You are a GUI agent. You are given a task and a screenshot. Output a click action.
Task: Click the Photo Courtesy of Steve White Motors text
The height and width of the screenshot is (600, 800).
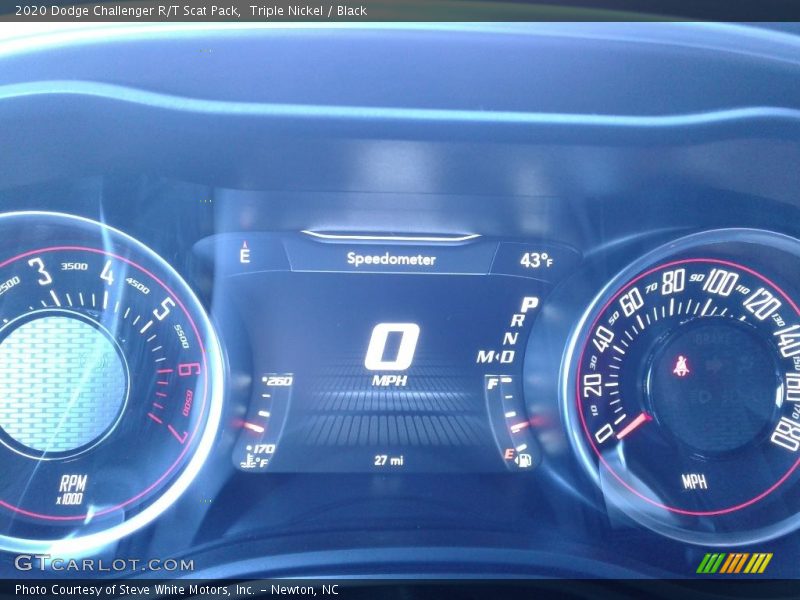[x=177, y=590]
